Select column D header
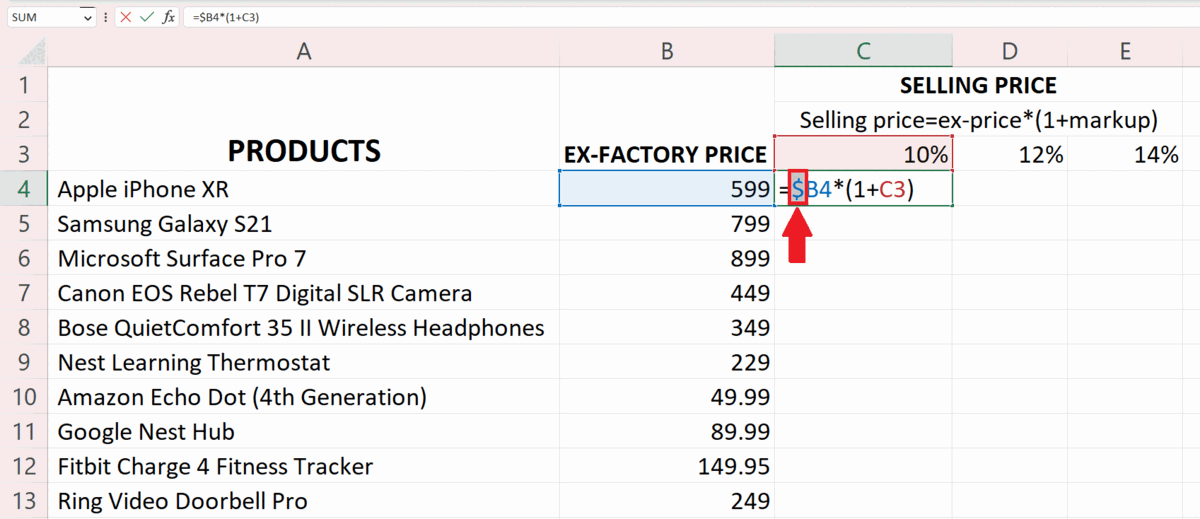 [x=1010, y=51]
